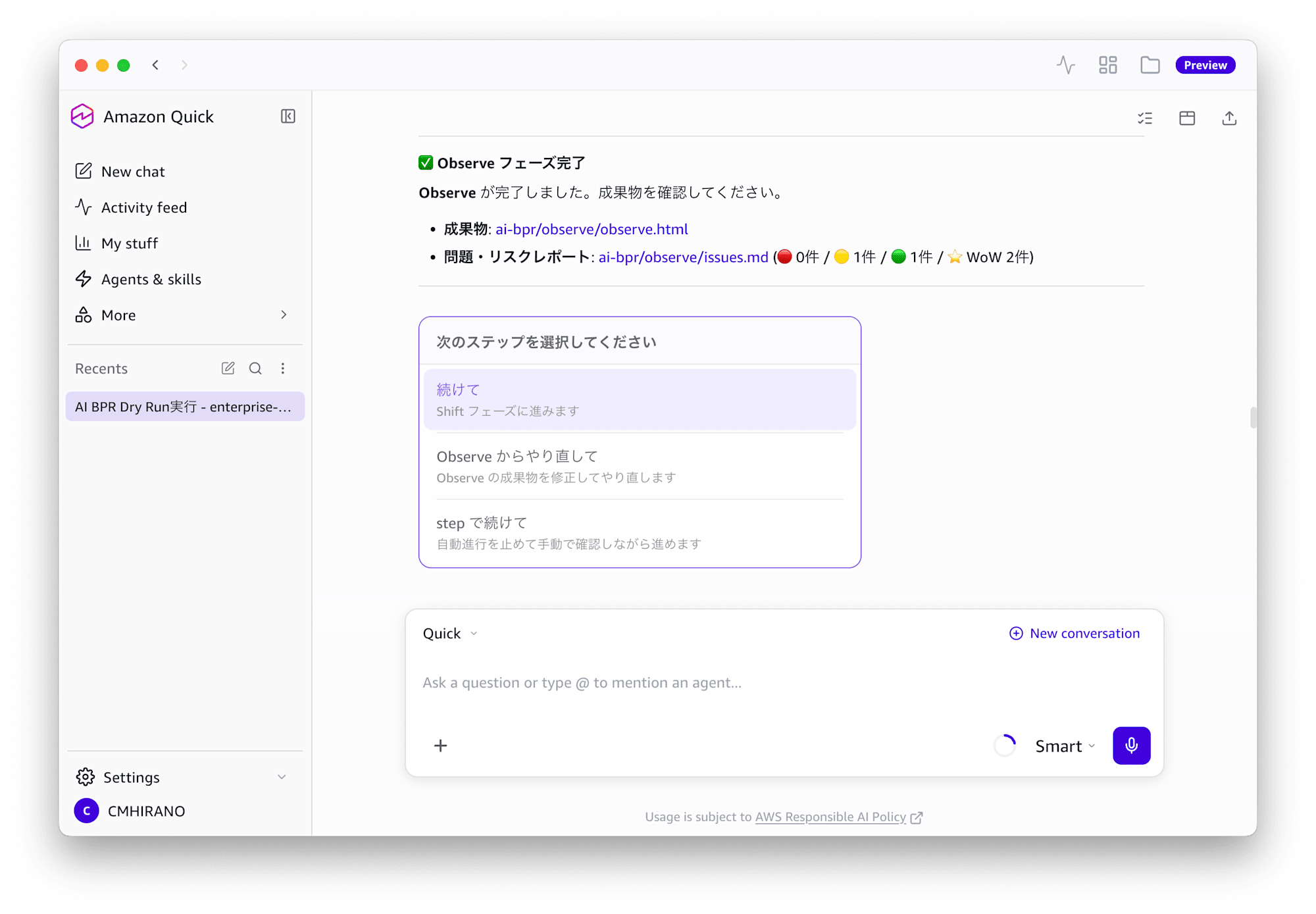
Task: Collapse the sidebar panel icon
Action: (x=288, y=116)
